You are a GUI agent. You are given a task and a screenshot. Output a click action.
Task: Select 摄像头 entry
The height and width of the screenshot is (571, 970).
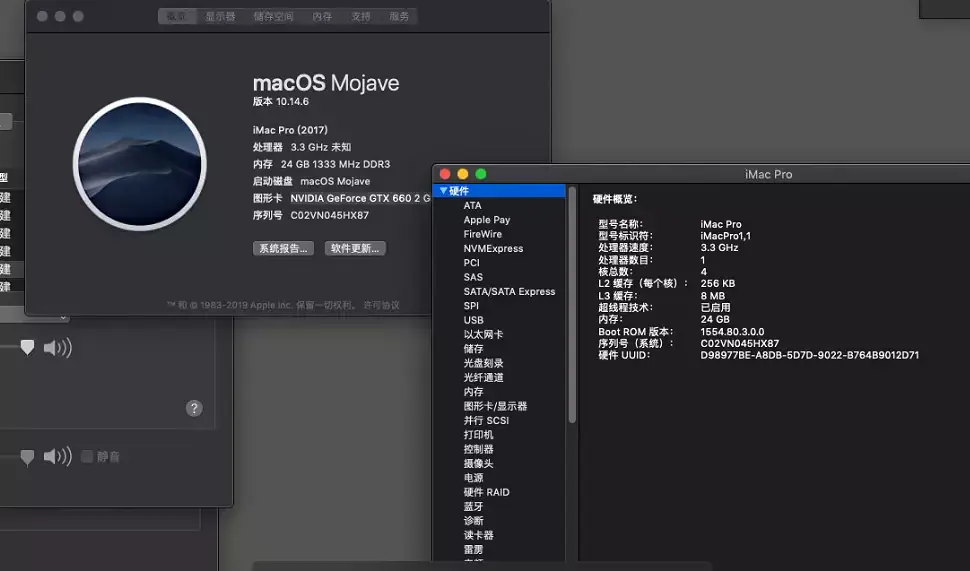478,463
